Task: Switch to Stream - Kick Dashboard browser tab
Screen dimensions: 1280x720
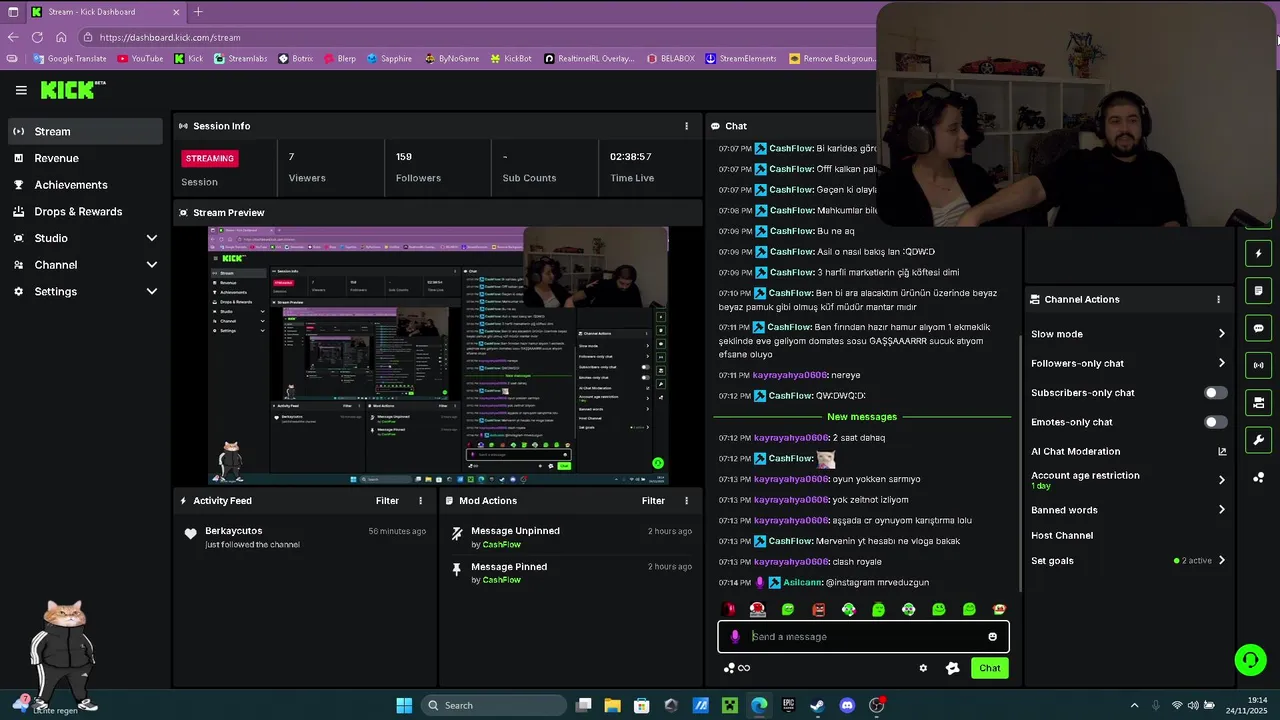Action: 104,12
